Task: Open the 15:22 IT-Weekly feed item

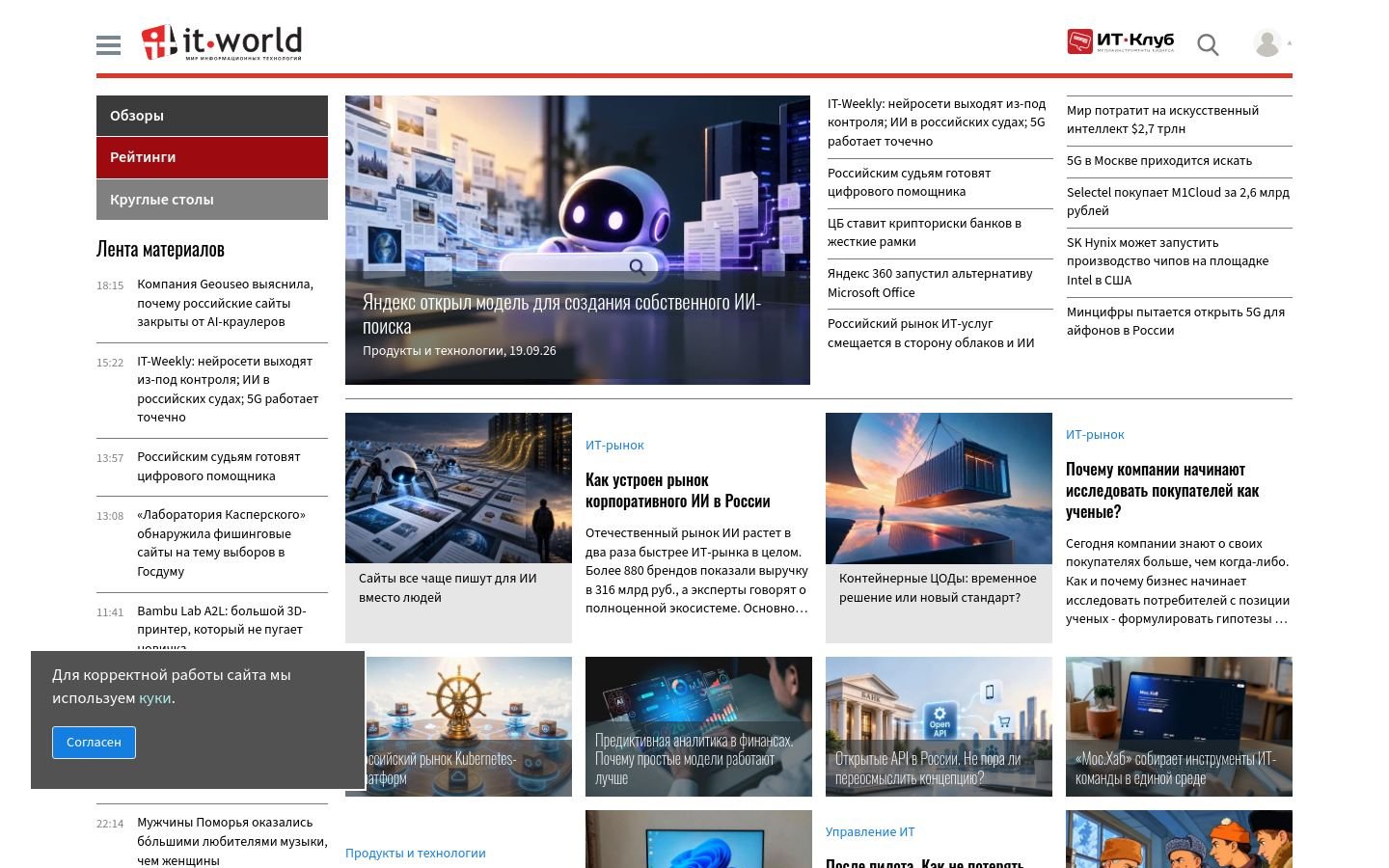Action: click(x=228, y=390)
